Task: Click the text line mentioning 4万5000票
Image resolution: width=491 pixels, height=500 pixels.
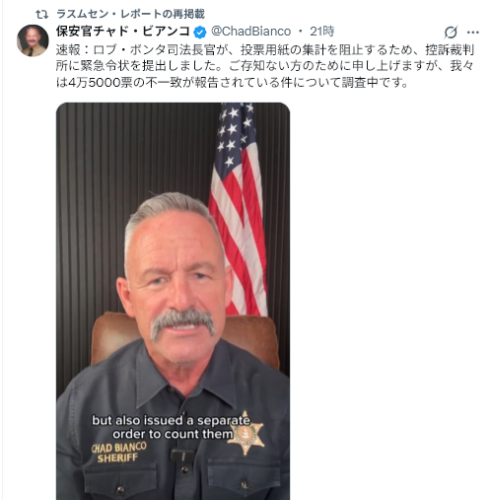Action: click(232, 82)
